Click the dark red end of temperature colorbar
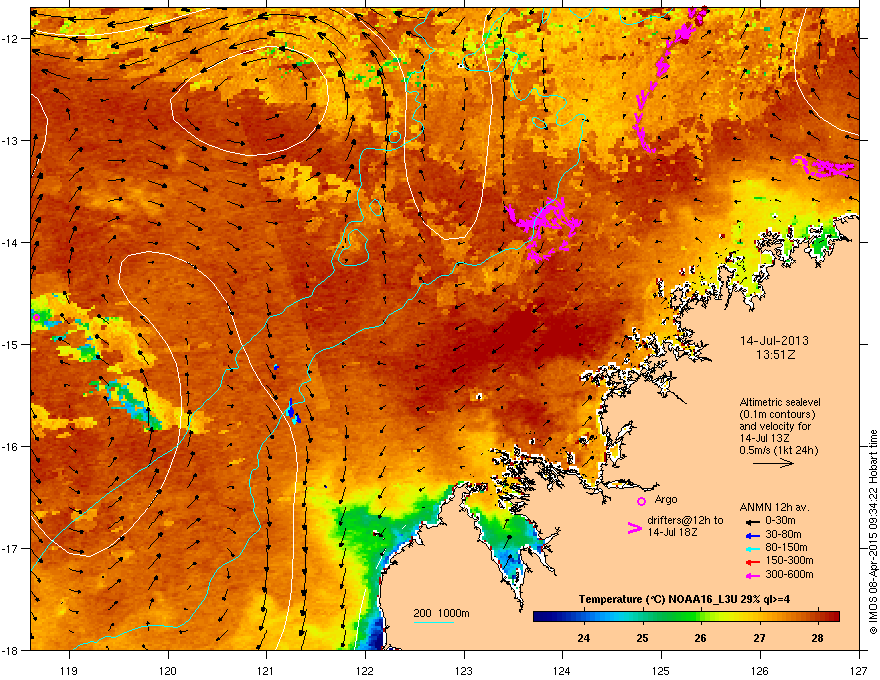 coord(832,617)
